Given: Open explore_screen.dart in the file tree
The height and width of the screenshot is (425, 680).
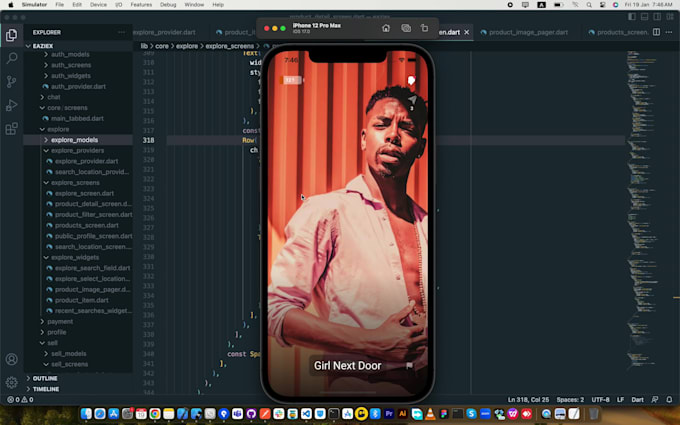Looking at the screenshot, I should [84, 193].
